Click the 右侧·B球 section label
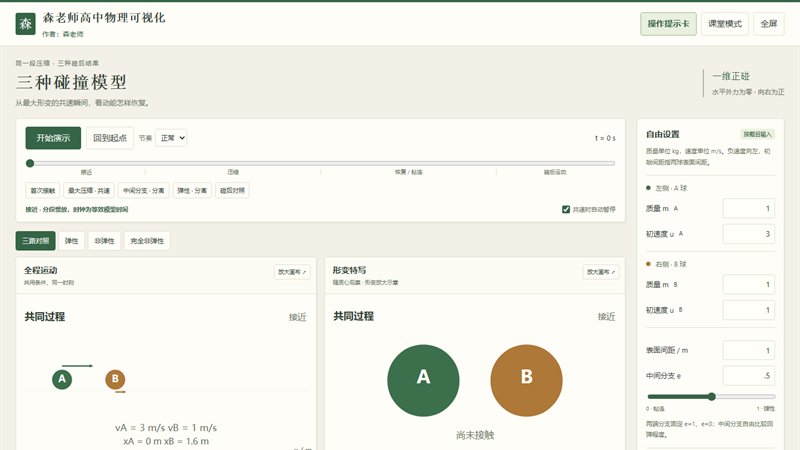800x450 pixels. pos(671,264)
